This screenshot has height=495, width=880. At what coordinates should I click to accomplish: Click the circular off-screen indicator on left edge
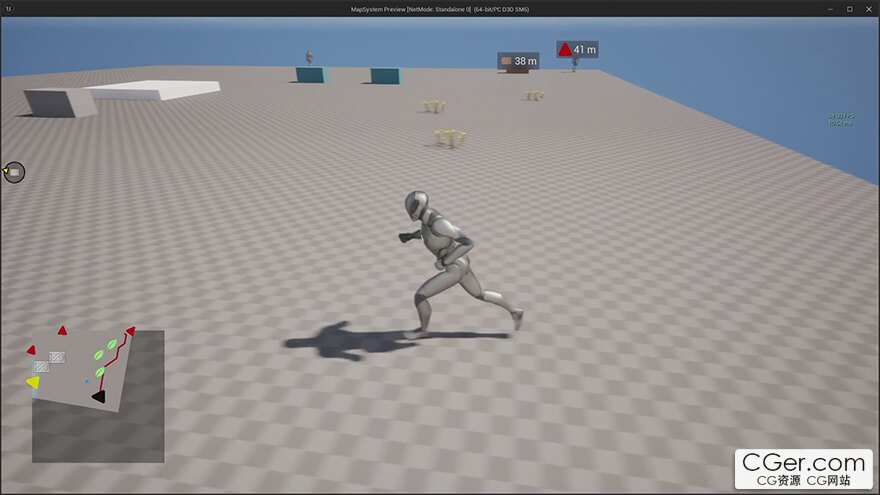[x=14, y=172]
